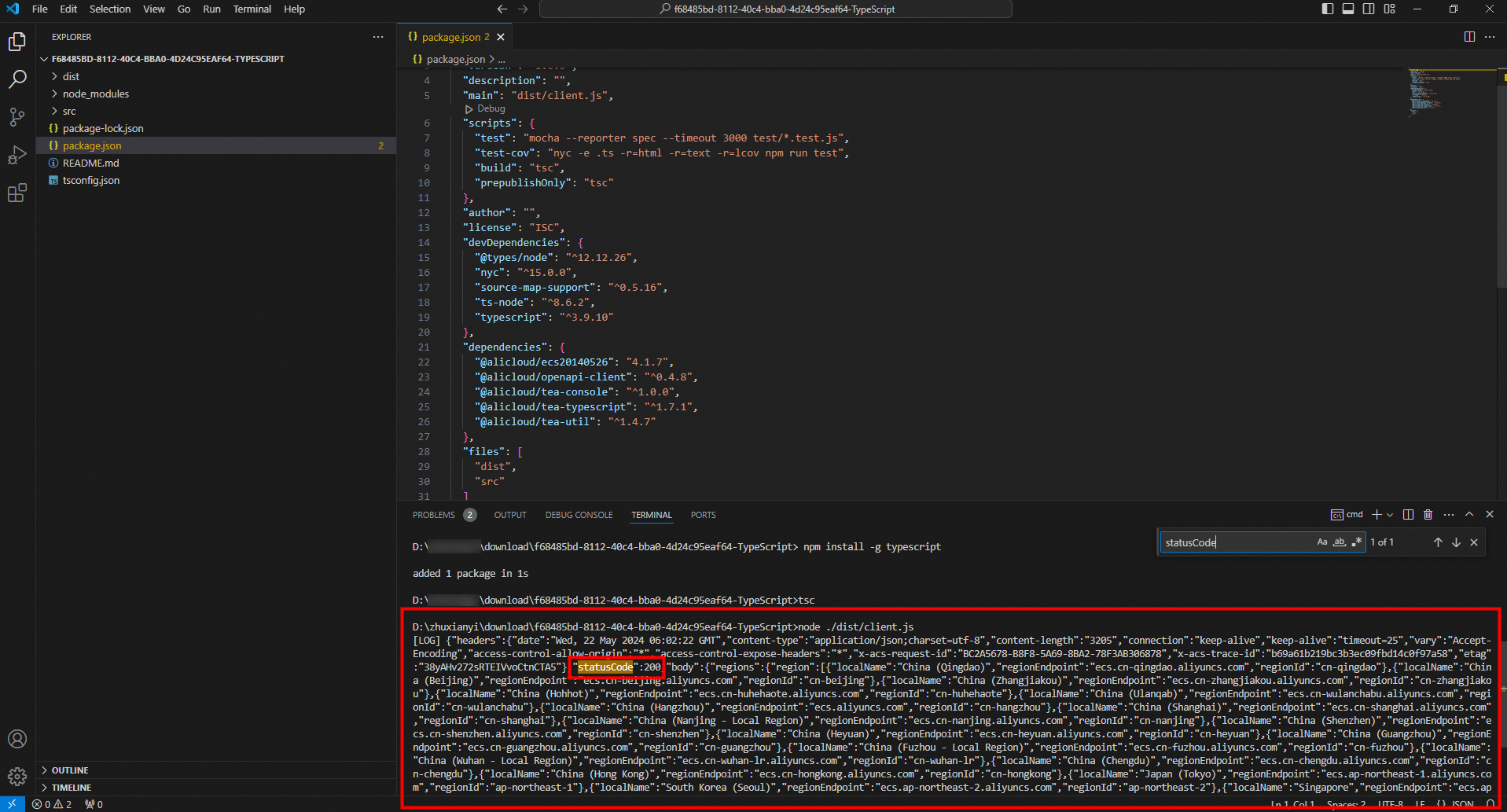The width and height of the screenshot is (1507, 812).
Task: Open the Selection menu
Action: tap(110, 9)
